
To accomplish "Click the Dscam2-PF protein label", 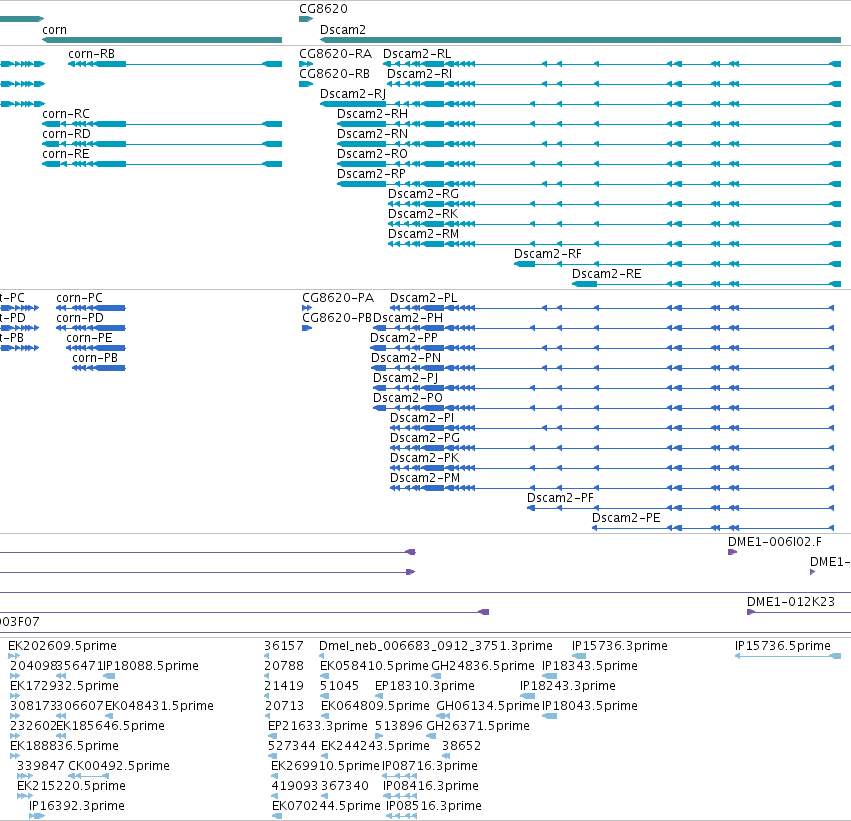I will click(560, 499).
